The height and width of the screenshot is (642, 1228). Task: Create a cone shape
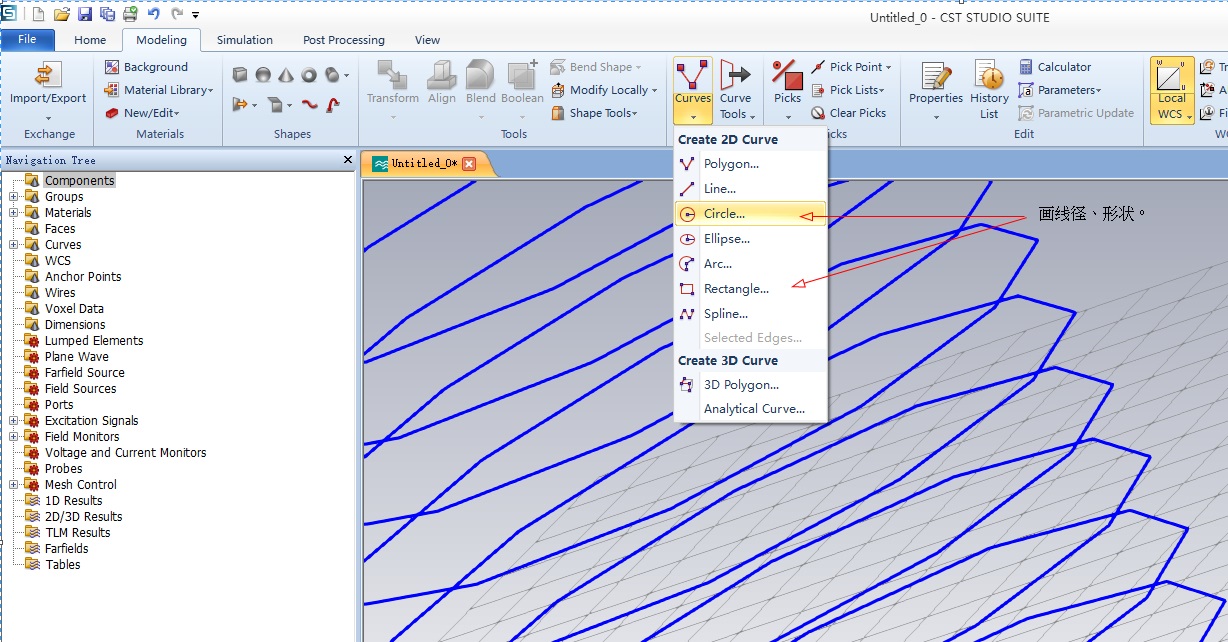tap(286, 75)
